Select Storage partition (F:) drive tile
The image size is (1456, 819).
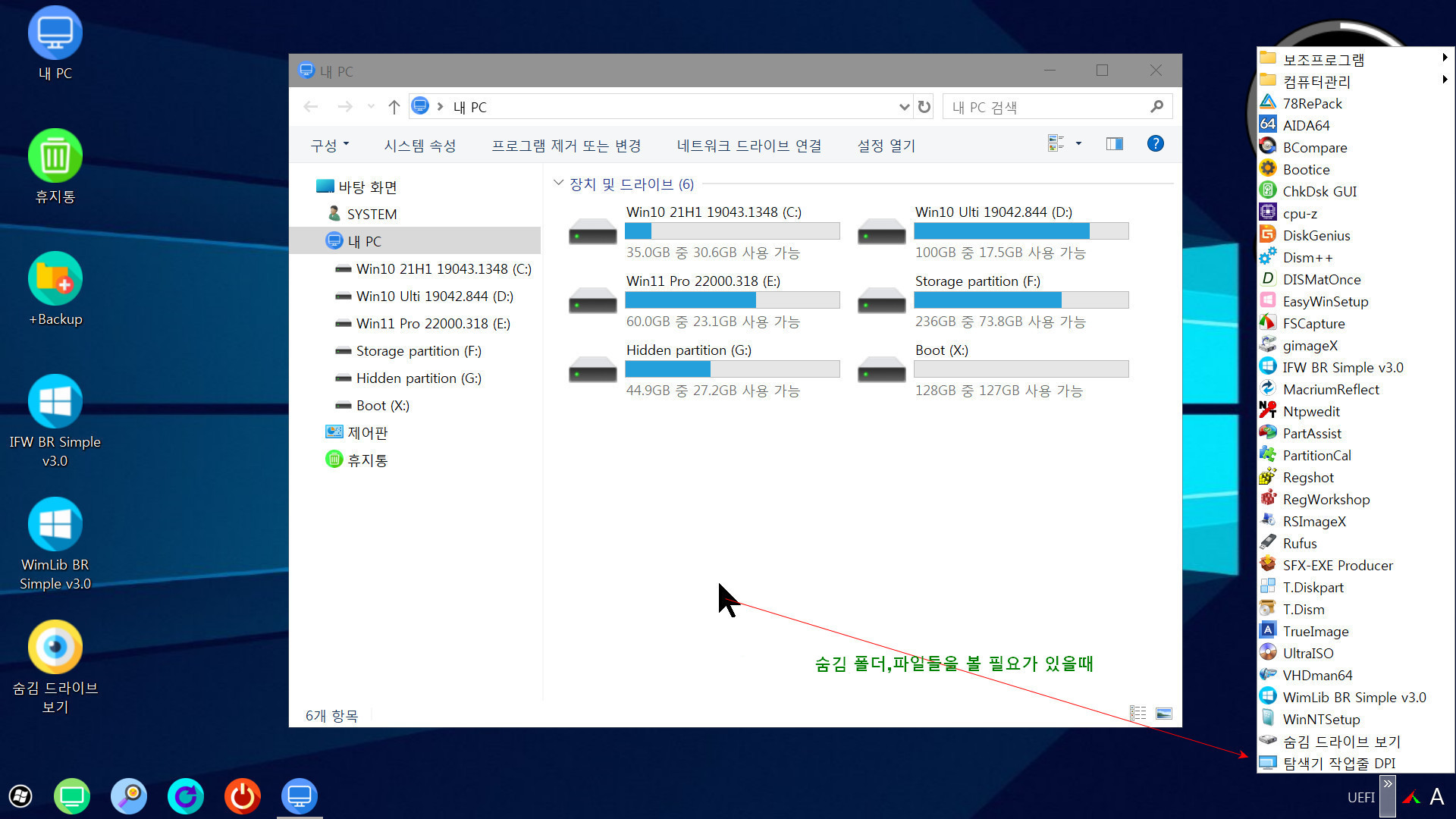pyautogui.click(x=993, y=301)
